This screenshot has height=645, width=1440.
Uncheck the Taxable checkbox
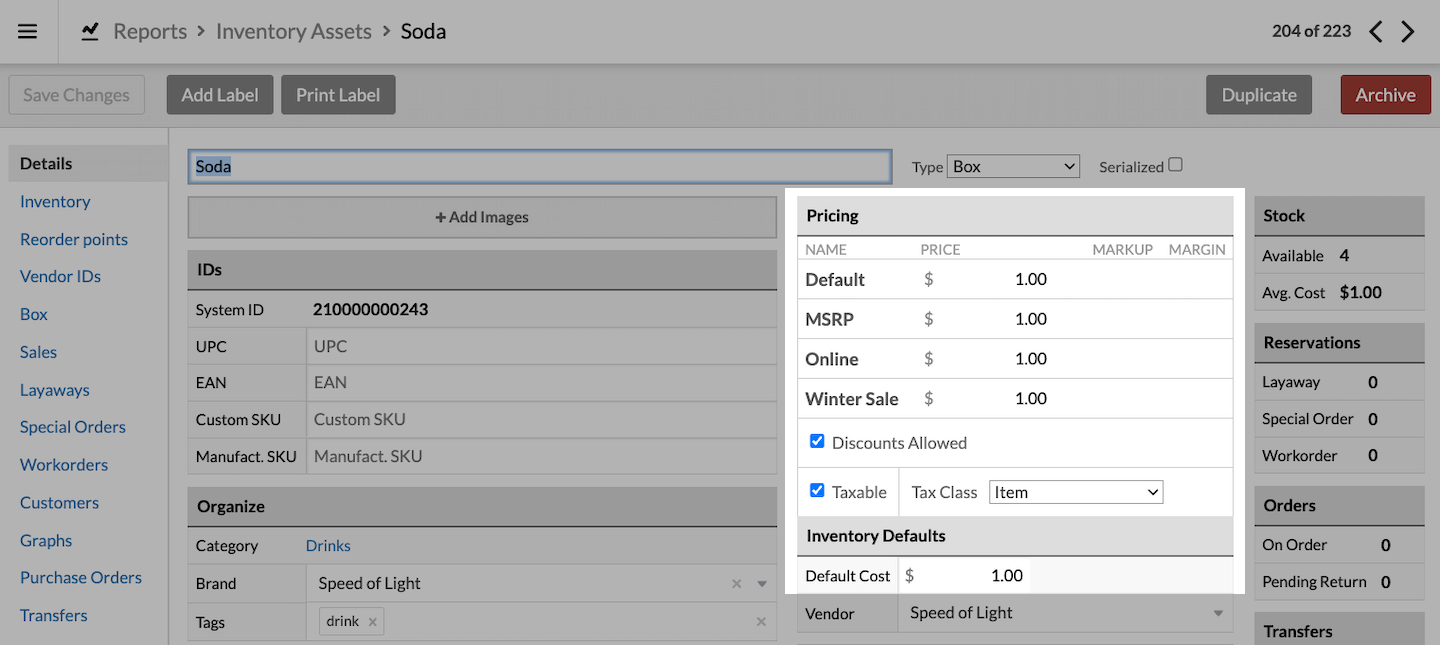[817, 491]
